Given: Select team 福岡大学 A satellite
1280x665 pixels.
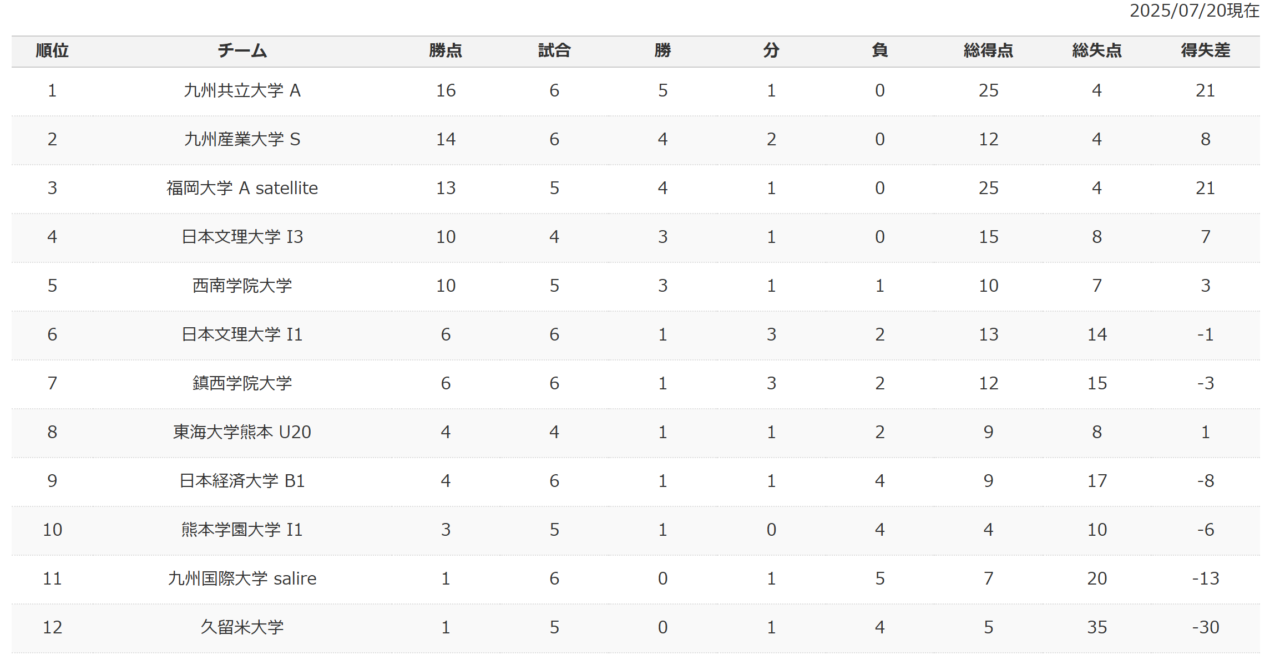Looking at the screenshot, I should tap(242, 188).
